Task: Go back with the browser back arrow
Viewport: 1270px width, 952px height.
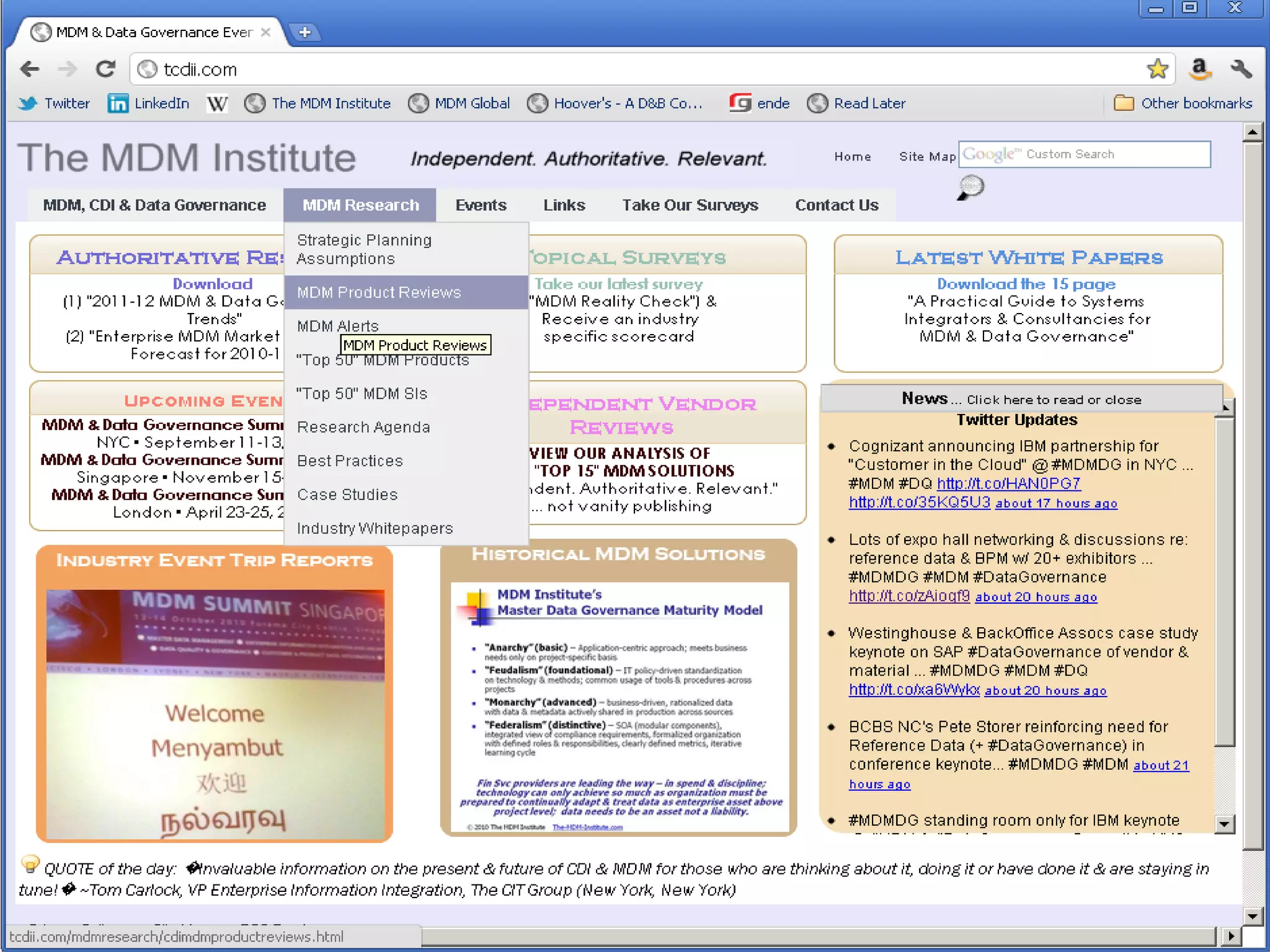Action: coord(29,69)
